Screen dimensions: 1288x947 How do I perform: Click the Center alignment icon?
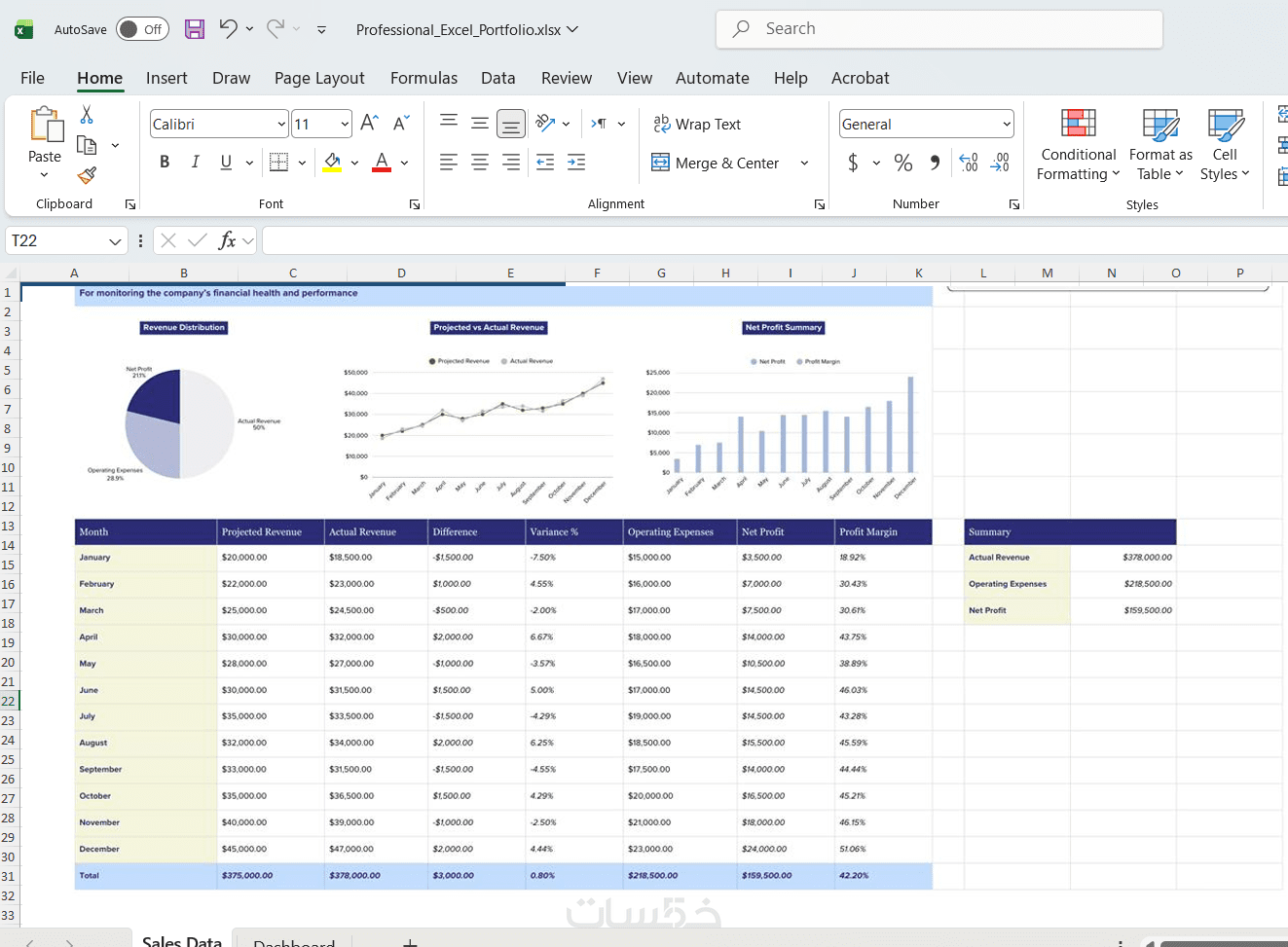(x=480, y=163)
